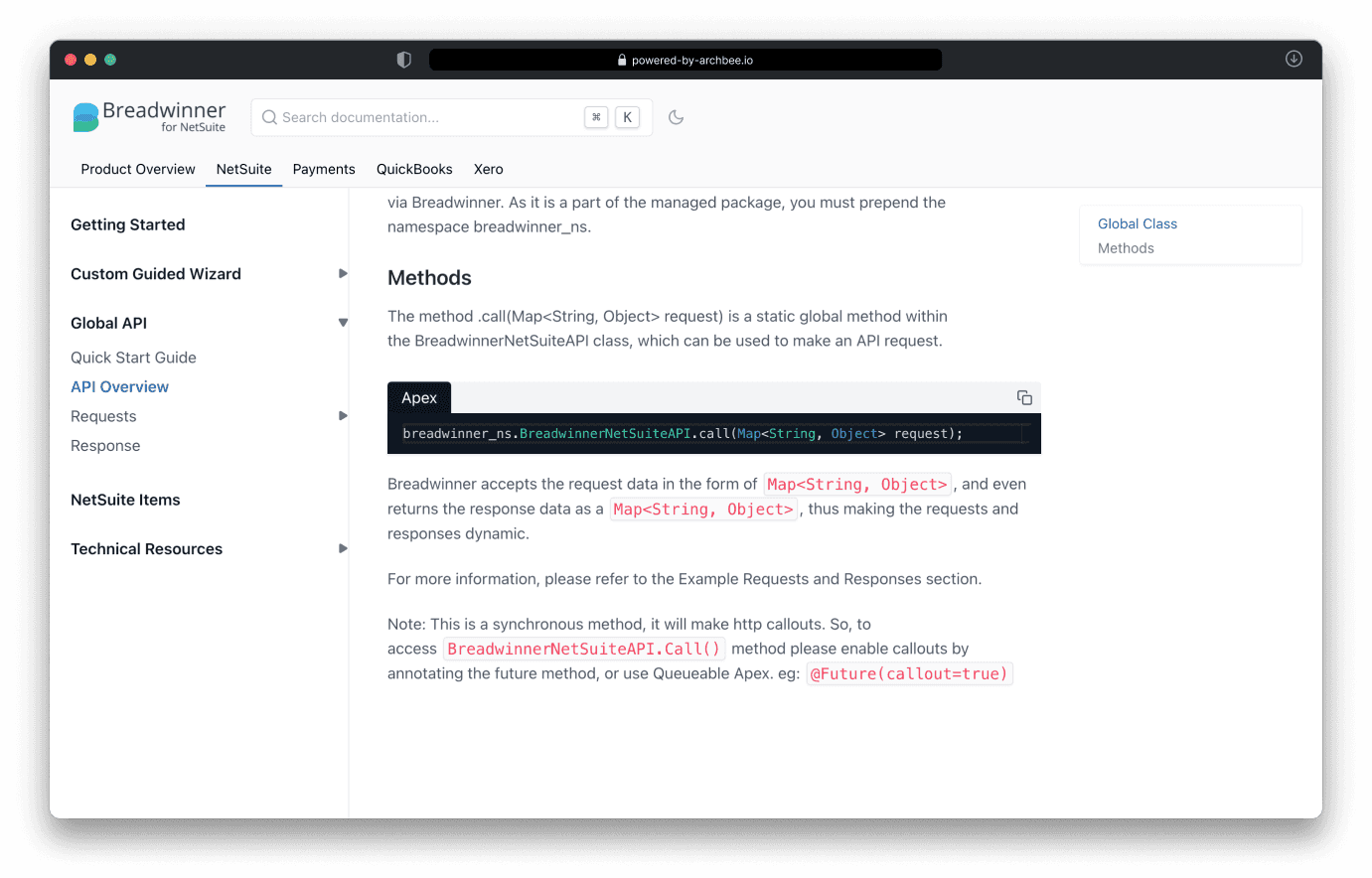
Task: Go to the Xero tab
Action: [x=488, y=169]
